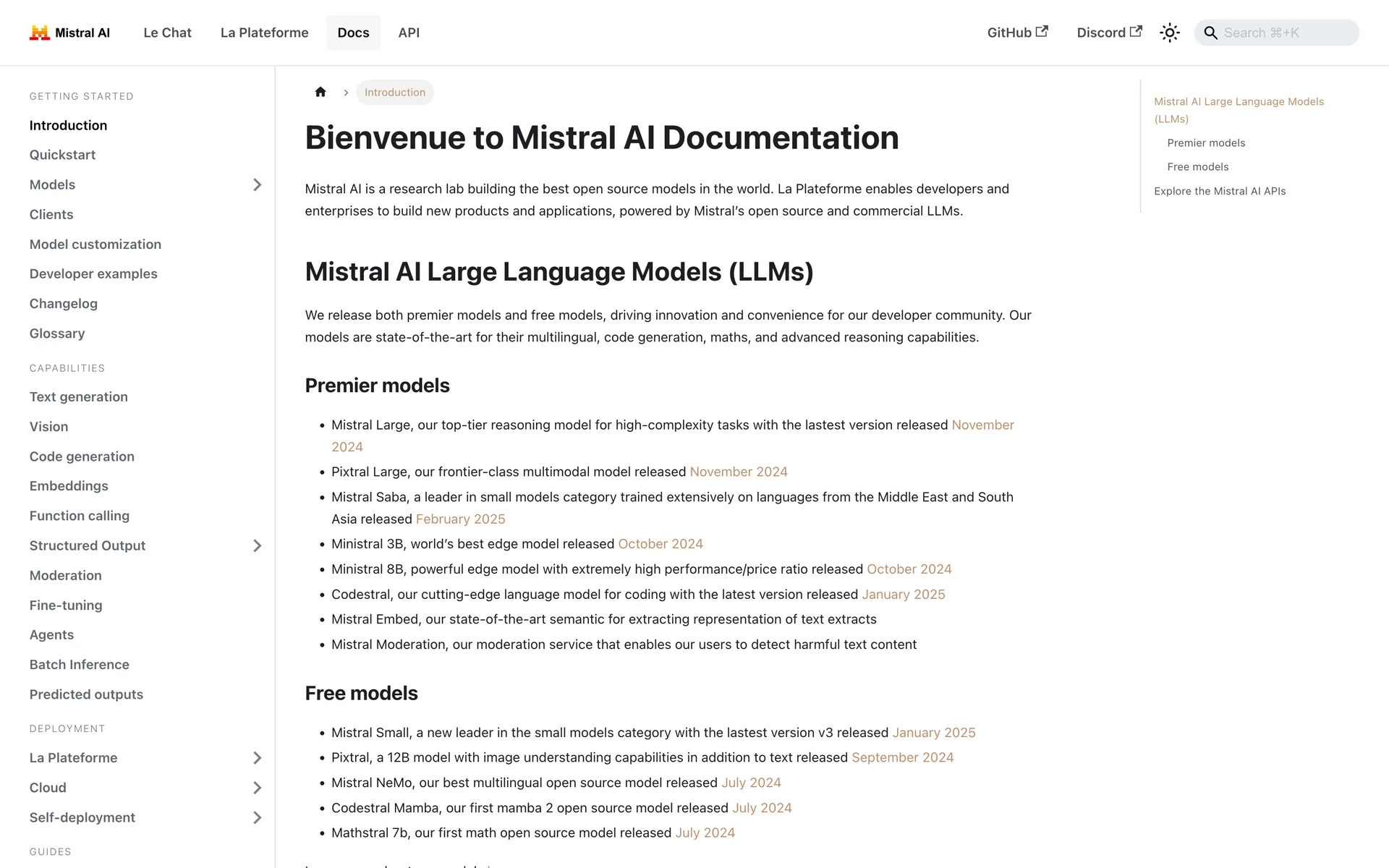
Task: Open GitHub external link
Action: [x=1017, y=33]
